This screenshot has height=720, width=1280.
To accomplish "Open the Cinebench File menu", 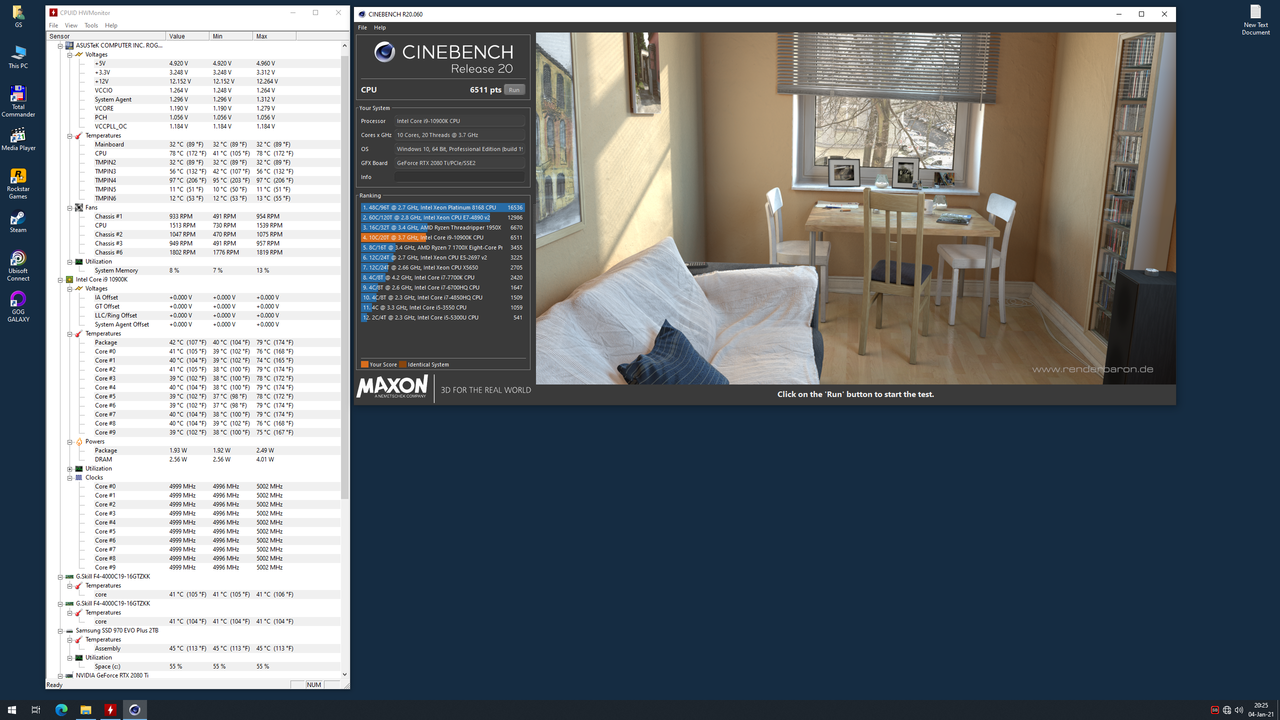I will pos(363,27).
